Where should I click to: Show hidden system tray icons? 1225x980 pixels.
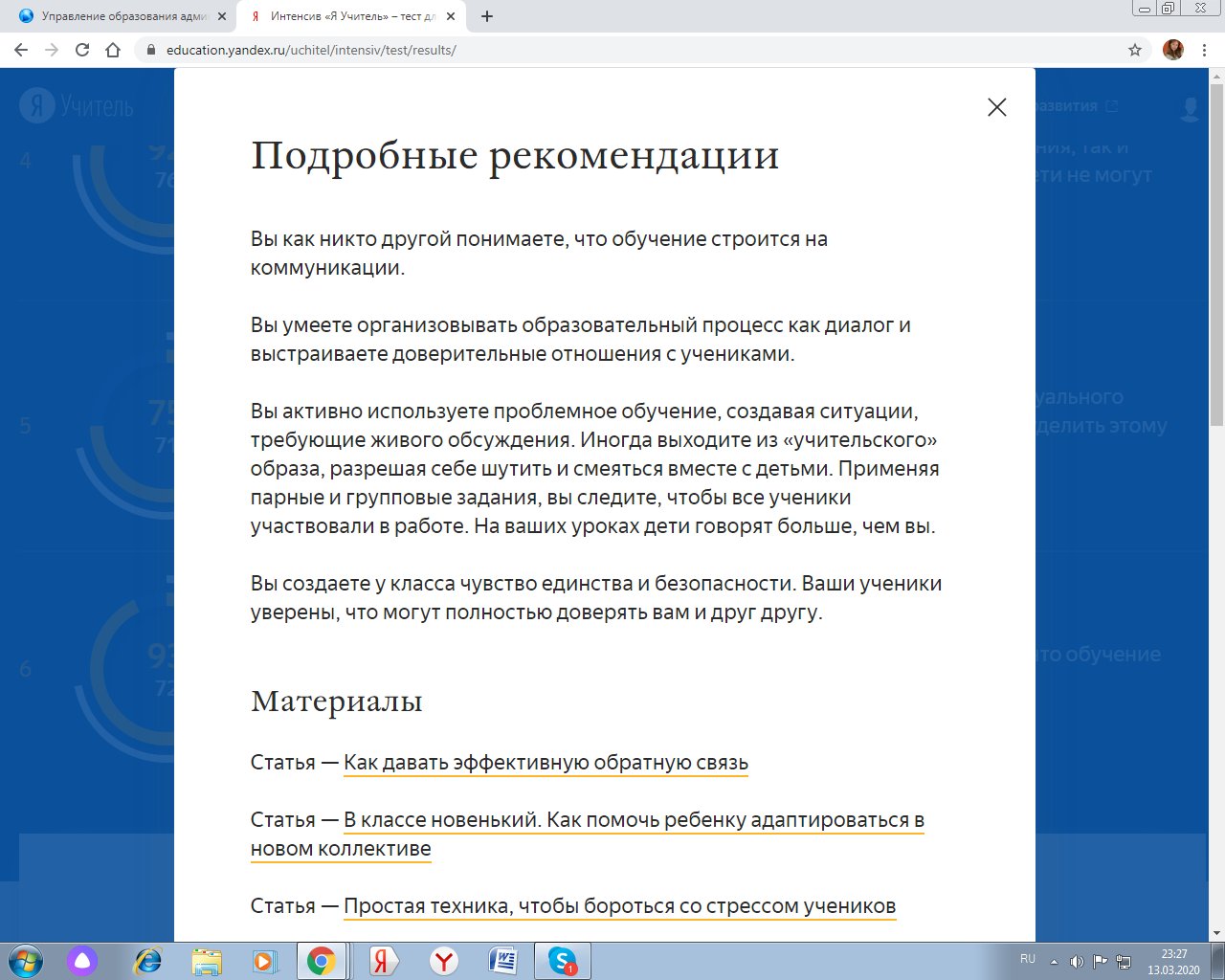tap(1054, 961)
